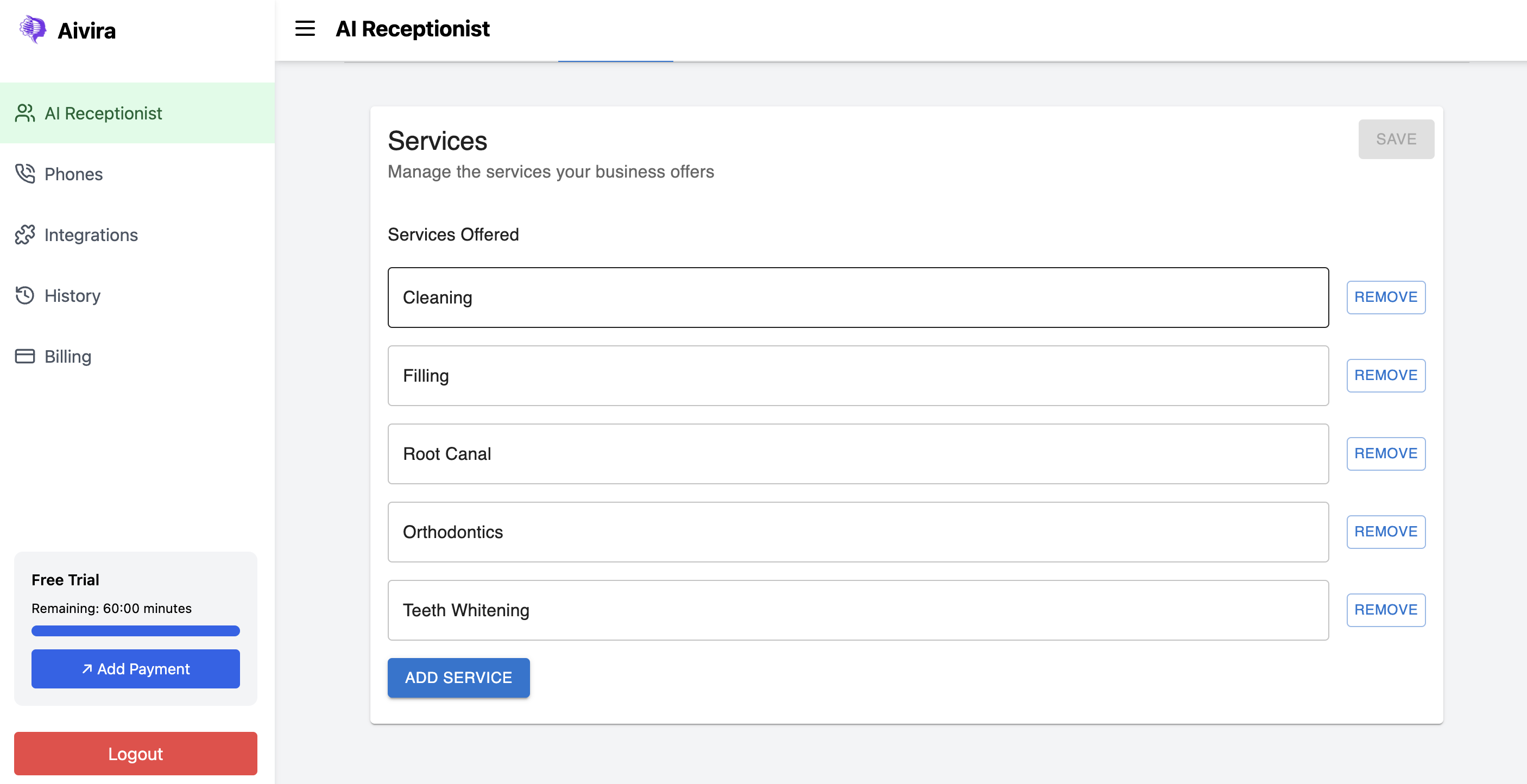This screenshot has width=1527, height=784.
Task: Click the AI Receptionist people icon
Action: tap(25, 113)
